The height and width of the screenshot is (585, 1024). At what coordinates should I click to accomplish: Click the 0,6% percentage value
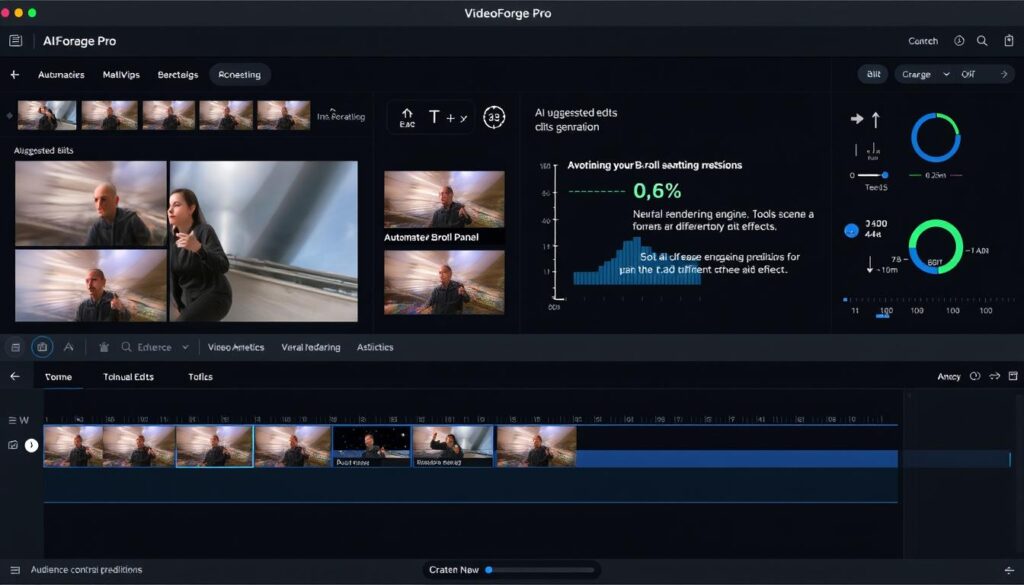tap(657, 191)
